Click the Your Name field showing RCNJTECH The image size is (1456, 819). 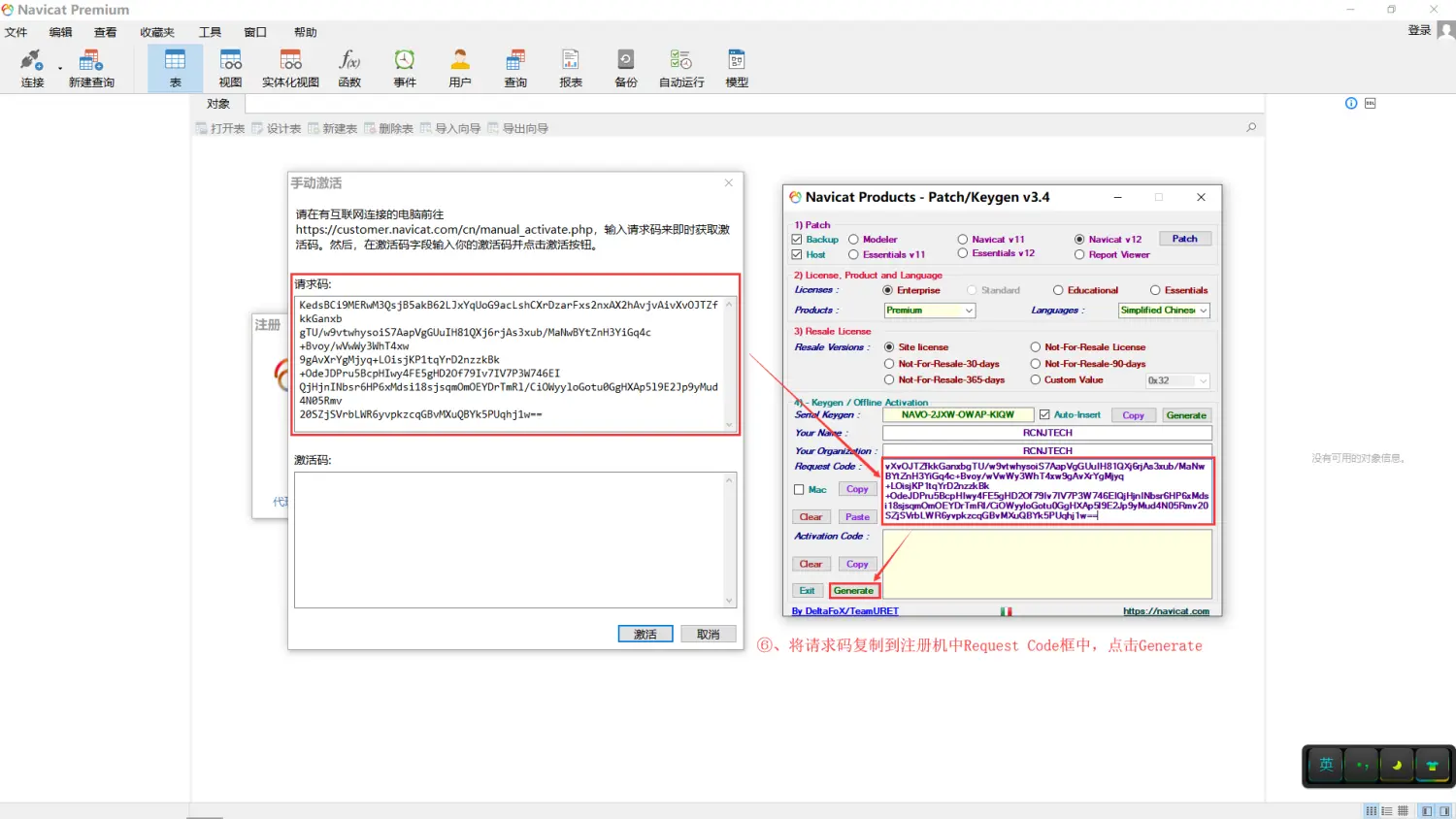pyautogui.click(x=1047, y=433)
